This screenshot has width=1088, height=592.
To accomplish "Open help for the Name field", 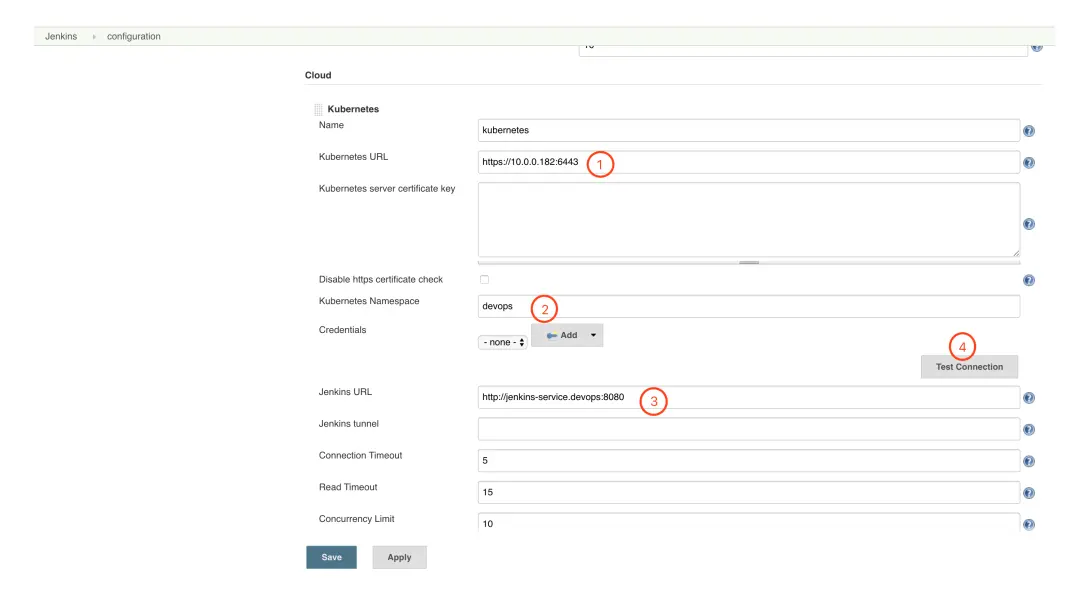I will pyautogui.click(x=1028, y=130).
